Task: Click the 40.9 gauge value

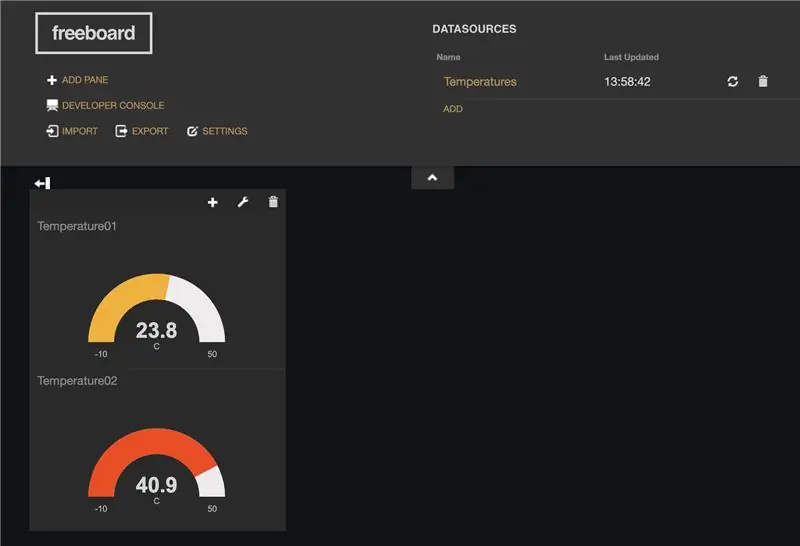Action: coord(156,485)
